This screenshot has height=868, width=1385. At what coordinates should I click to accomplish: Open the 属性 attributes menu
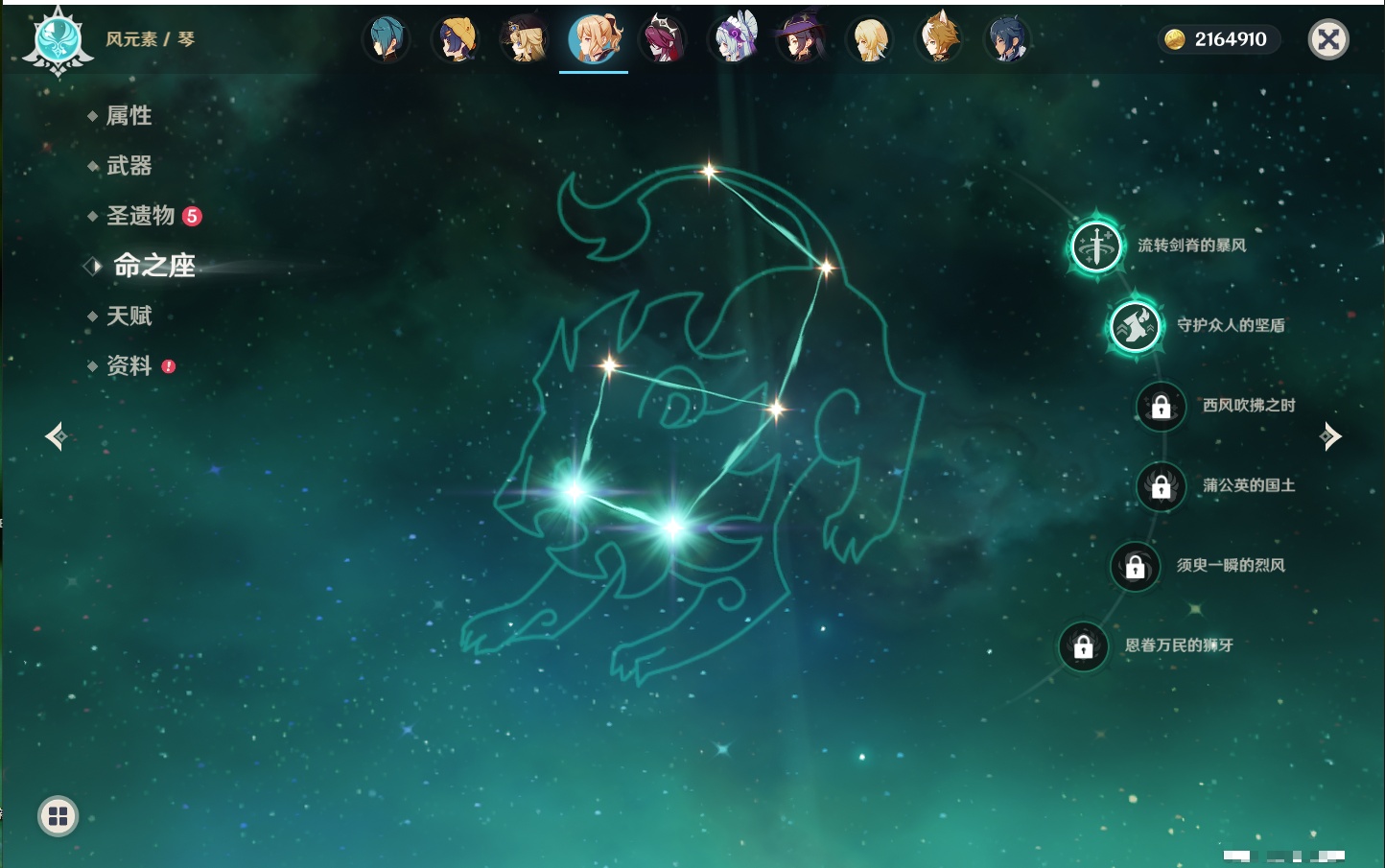coord(129,116)
